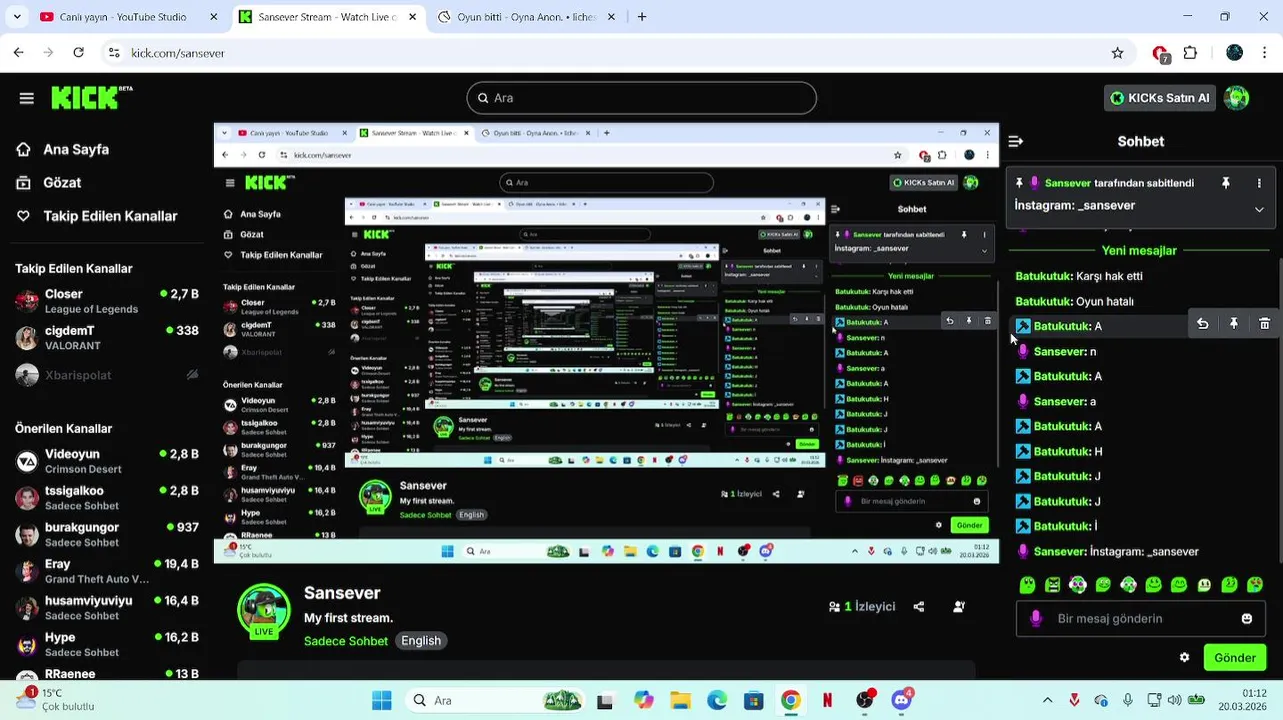The height and width of the screenshot is (720, 1283).
Task: Open a new Chrome tab
Action: (x=642, y=17)
